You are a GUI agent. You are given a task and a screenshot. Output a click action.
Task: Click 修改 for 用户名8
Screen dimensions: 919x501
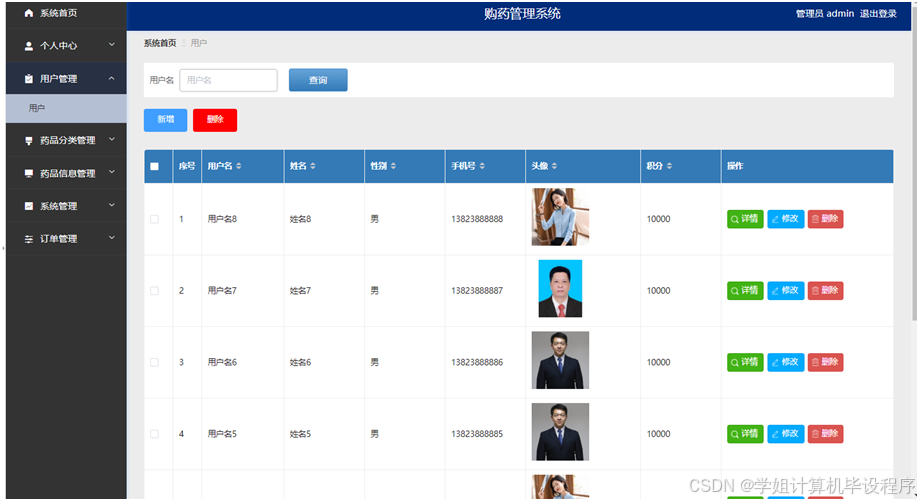[785, 219]
